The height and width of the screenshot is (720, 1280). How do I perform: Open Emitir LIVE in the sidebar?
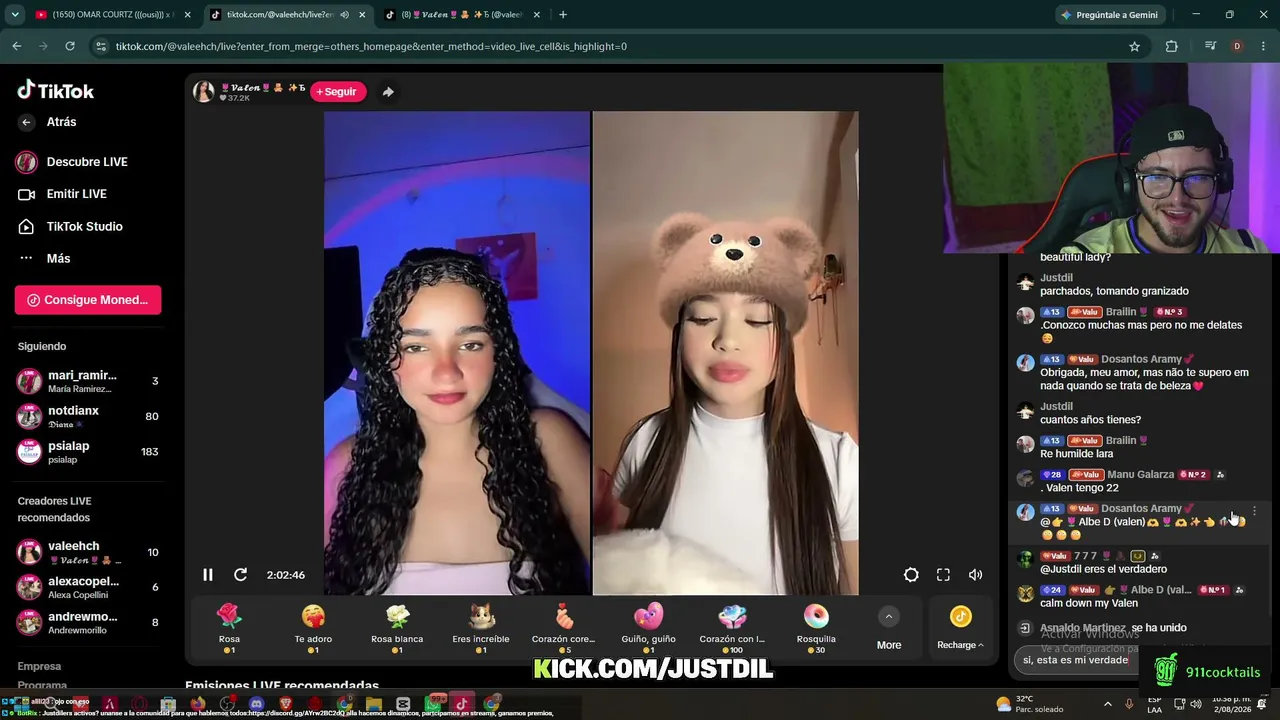tap(62, 194)
